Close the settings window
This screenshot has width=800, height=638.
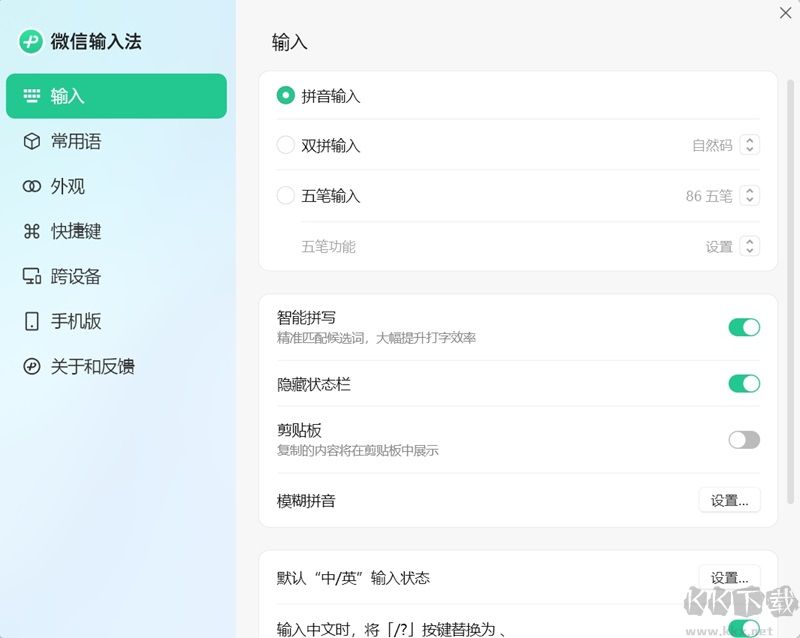pyautogui.click(x=786, y=13)
